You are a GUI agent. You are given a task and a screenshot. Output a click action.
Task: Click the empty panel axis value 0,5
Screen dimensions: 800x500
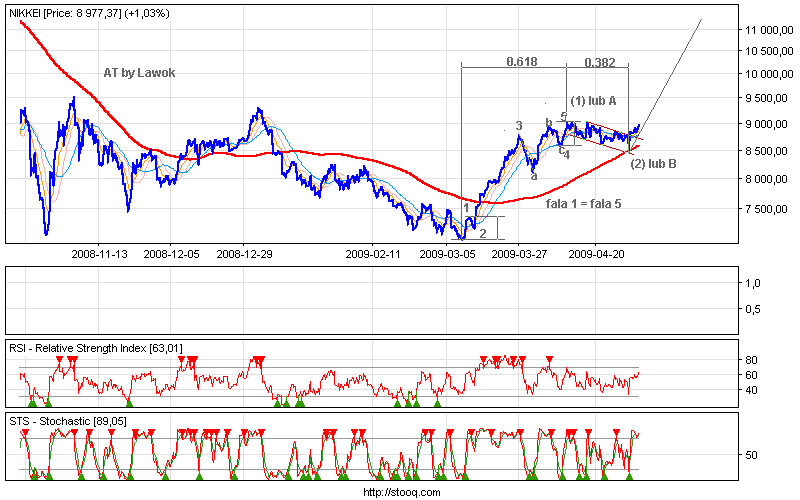[x=753, y=309]
